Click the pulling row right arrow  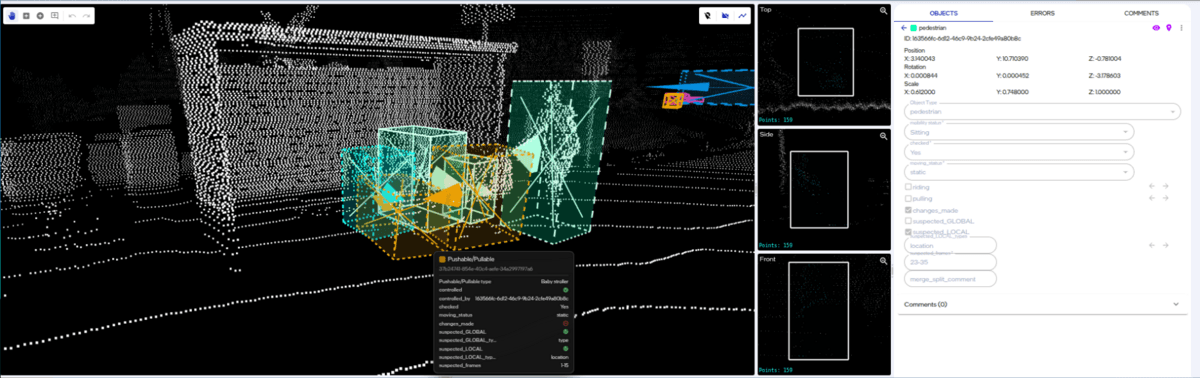coord(1165,198)
